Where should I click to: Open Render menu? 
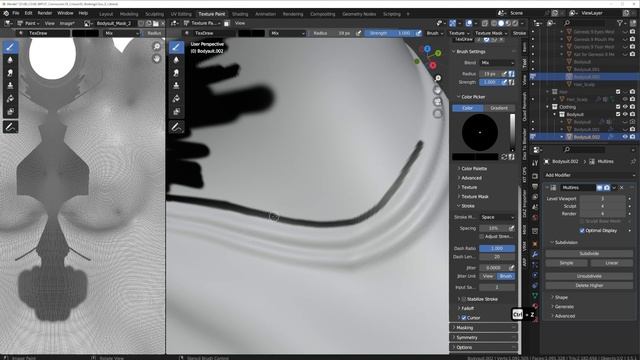point(44,13)
